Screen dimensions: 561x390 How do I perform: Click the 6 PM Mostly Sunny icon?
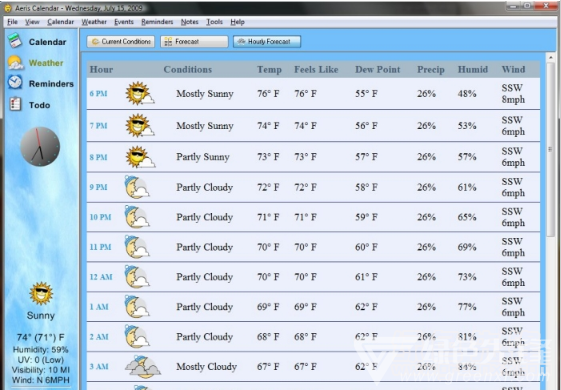click(x=140, y=94)
